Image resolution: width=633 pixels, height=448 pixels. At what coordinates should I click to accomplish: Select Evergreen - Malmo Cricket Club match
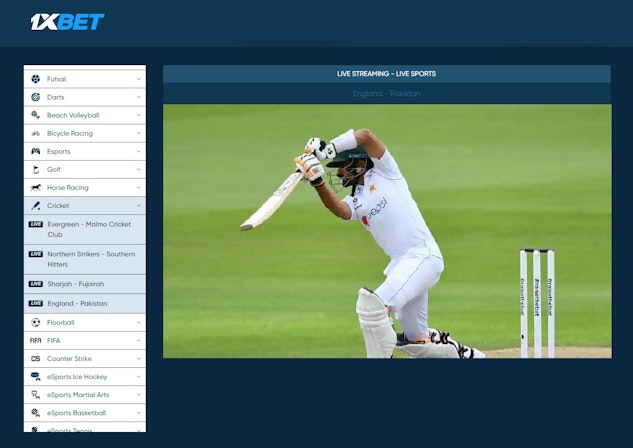coord(89,229)
